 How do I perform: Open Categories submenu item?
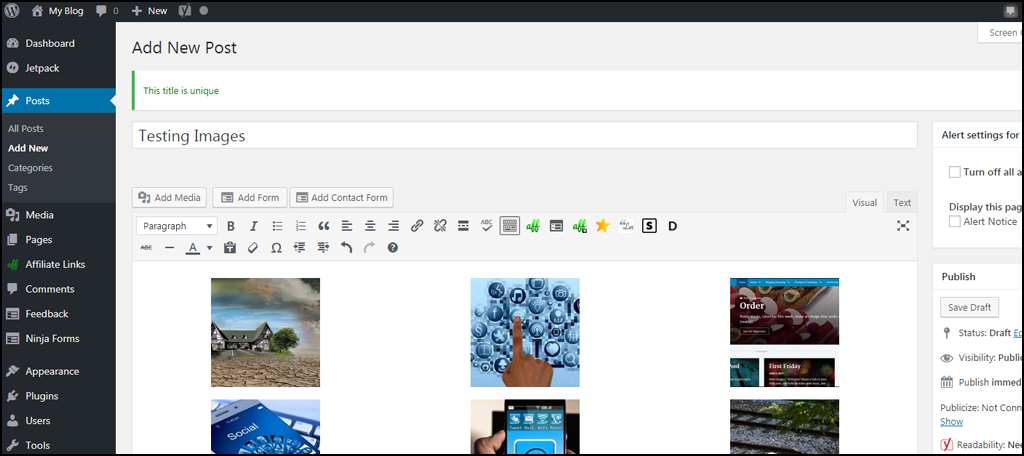point(30,168)
